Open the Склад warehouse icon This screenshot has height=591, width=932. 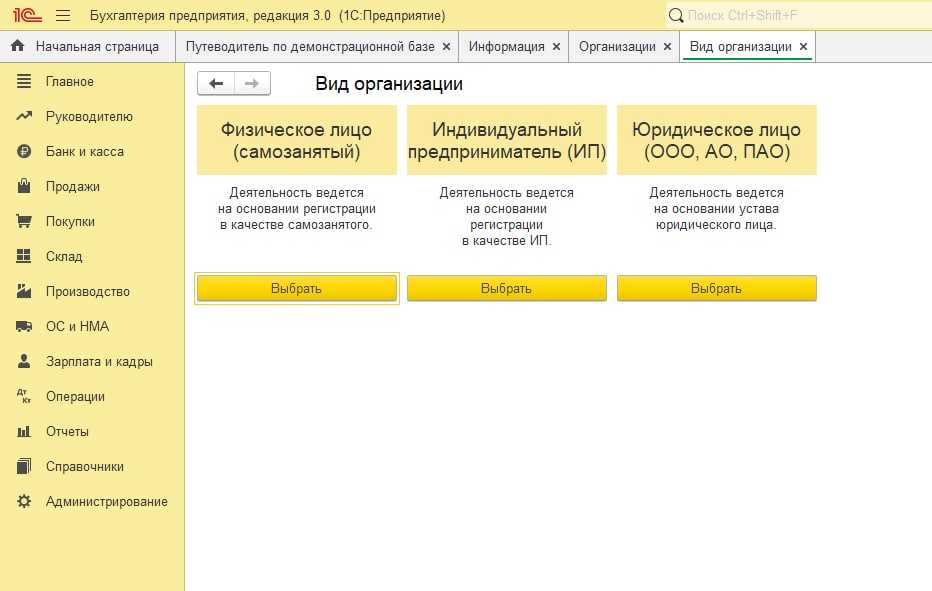point(25,256)
